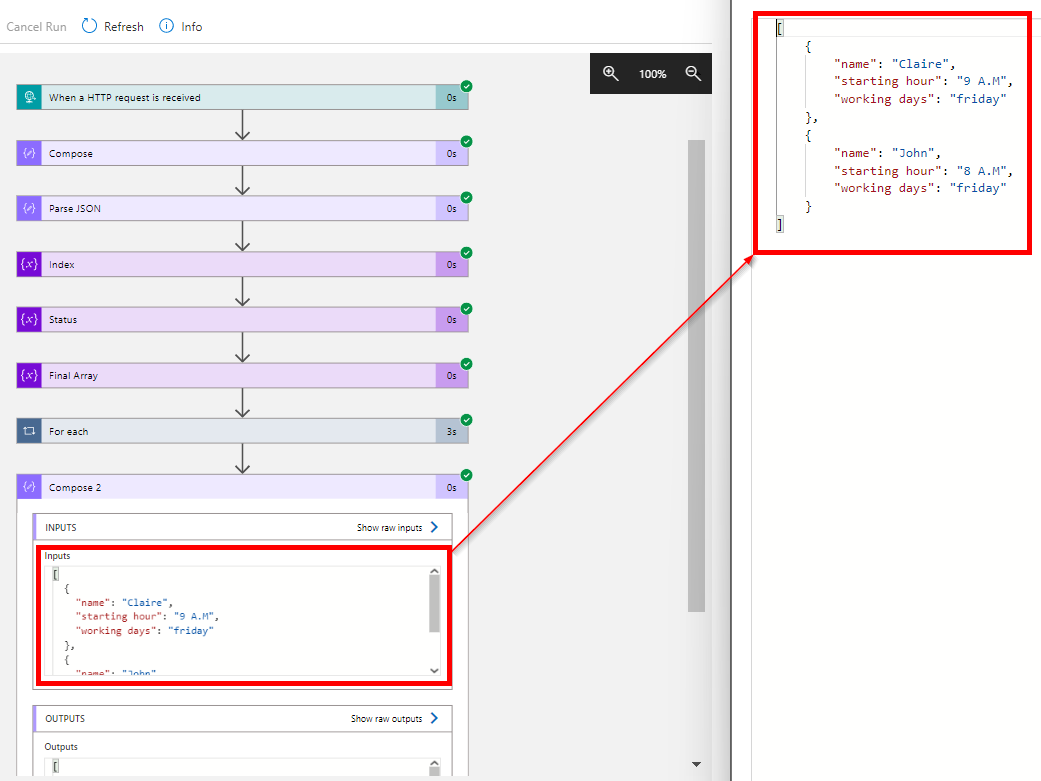This screenshot has height=781, width=1041.
Task: Click the Status variable icon
Action: 29,319
